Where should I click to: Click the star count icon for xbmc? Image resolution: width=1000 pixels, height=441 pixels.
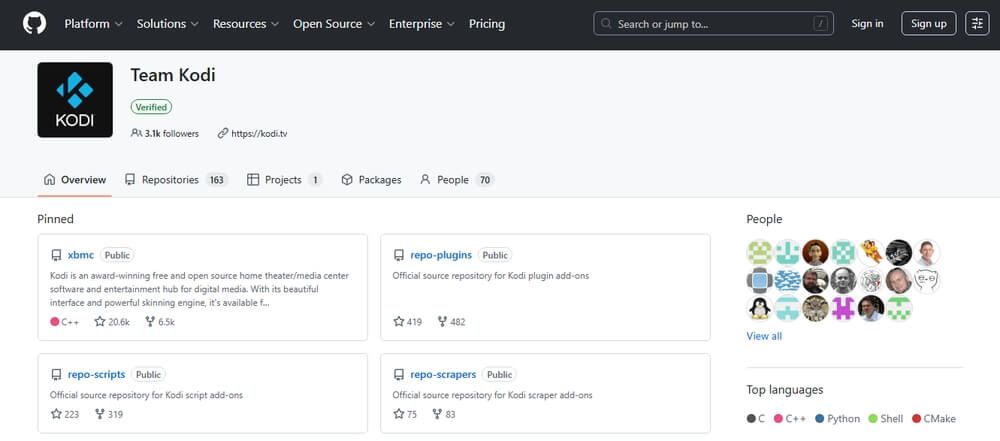pyautogui.click(x=100, y=322)
